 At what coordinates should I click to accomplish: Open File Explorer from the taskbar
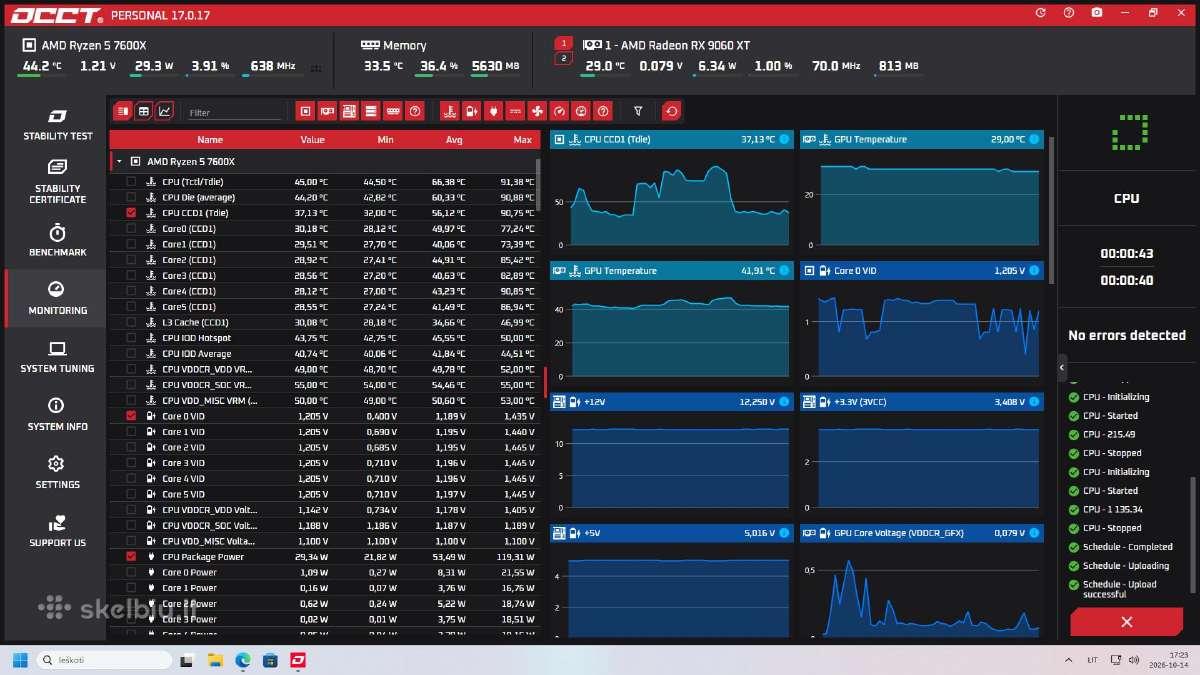[x=215, y=660]
